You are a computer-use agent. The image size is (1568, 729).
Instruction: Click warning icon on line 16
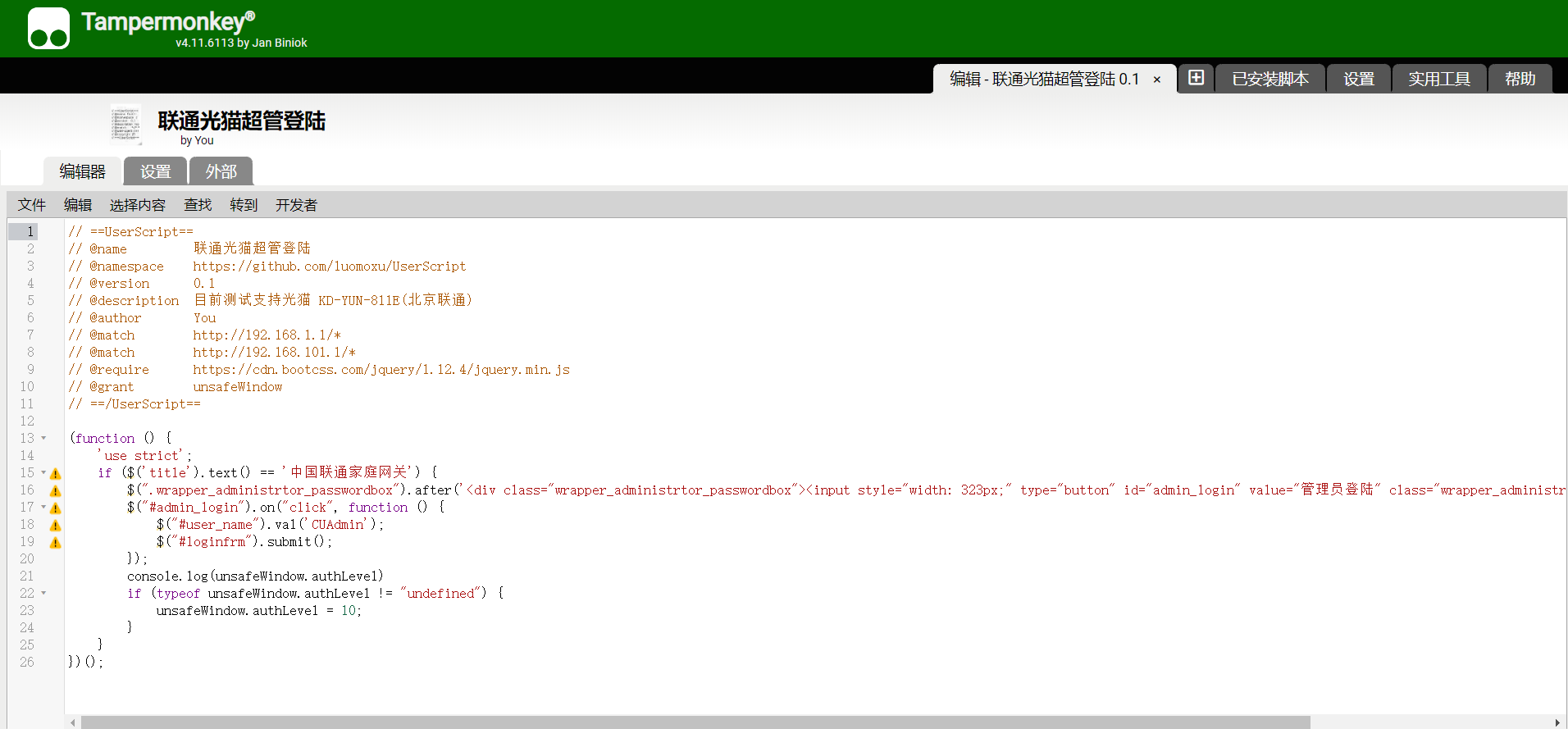tap(56, 491)
